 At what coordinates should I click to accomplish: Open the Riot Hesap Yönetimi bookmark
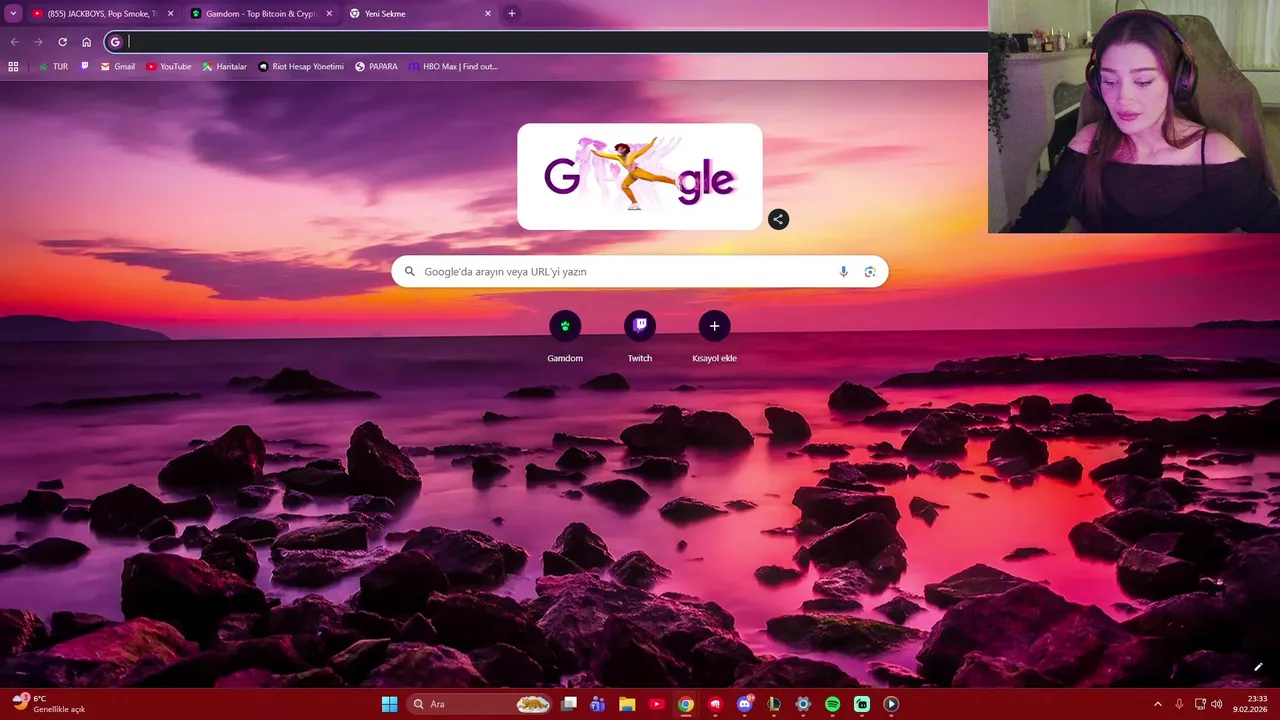coord(300,67)
